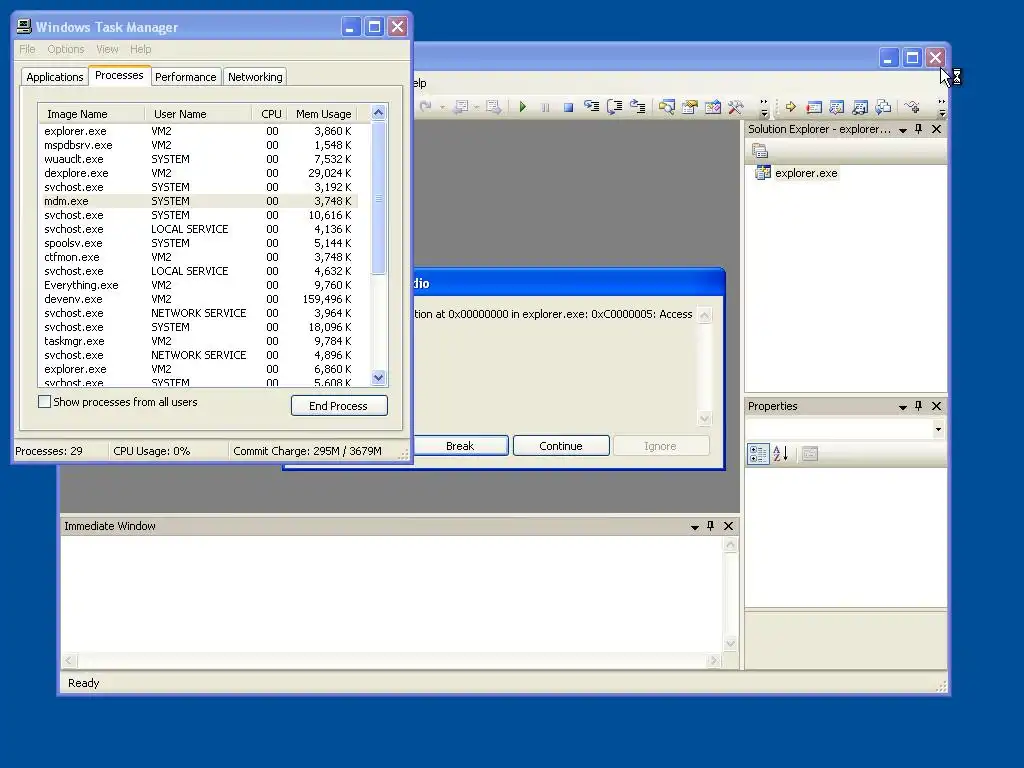Expand the Properties object selector combo box
Viewport: 1024px width, 768px height.
pyautogui.click(x=938, y=429)
